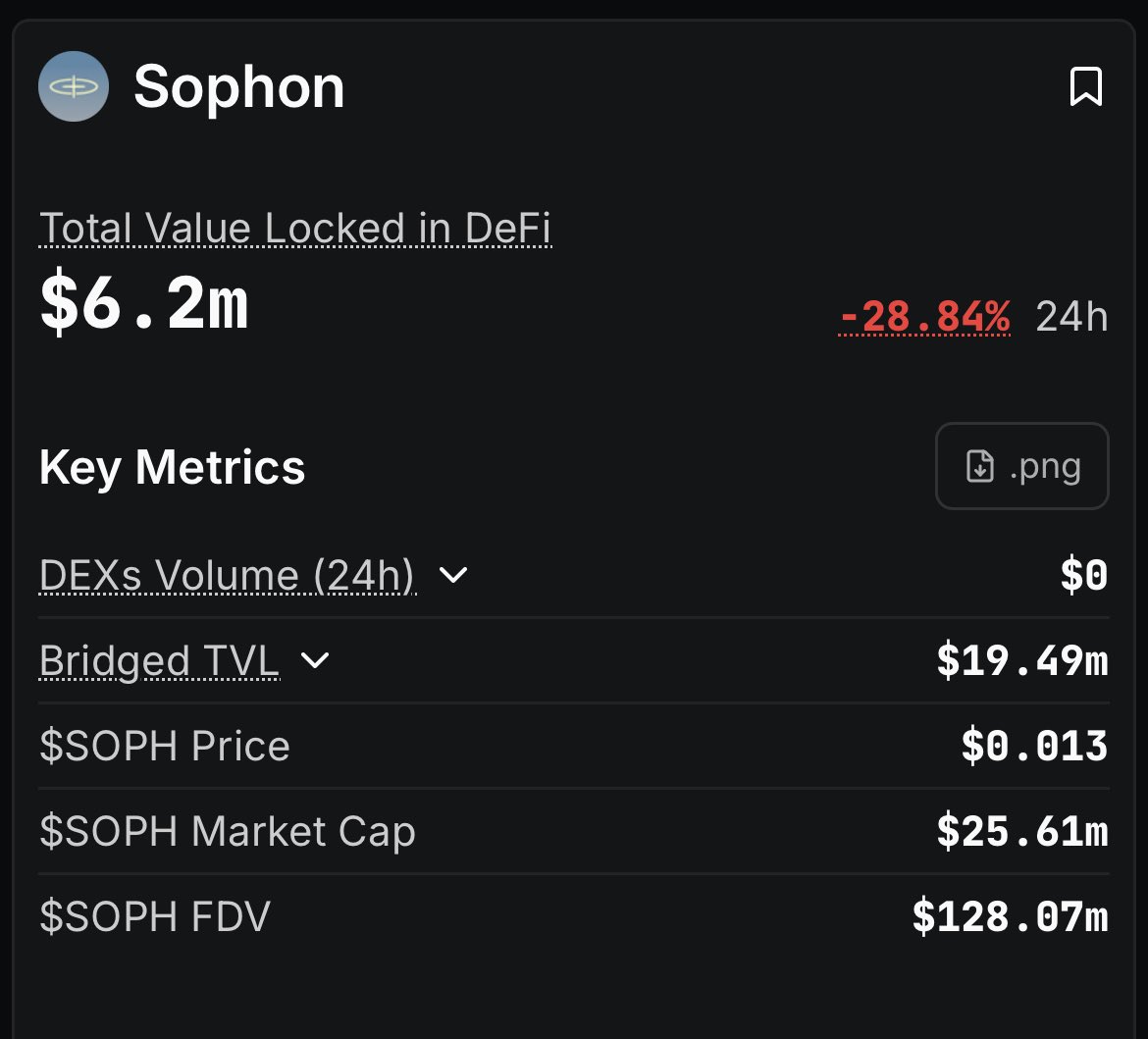
Task: Click the $128.07m FDV value
Action: (1010, 917)
